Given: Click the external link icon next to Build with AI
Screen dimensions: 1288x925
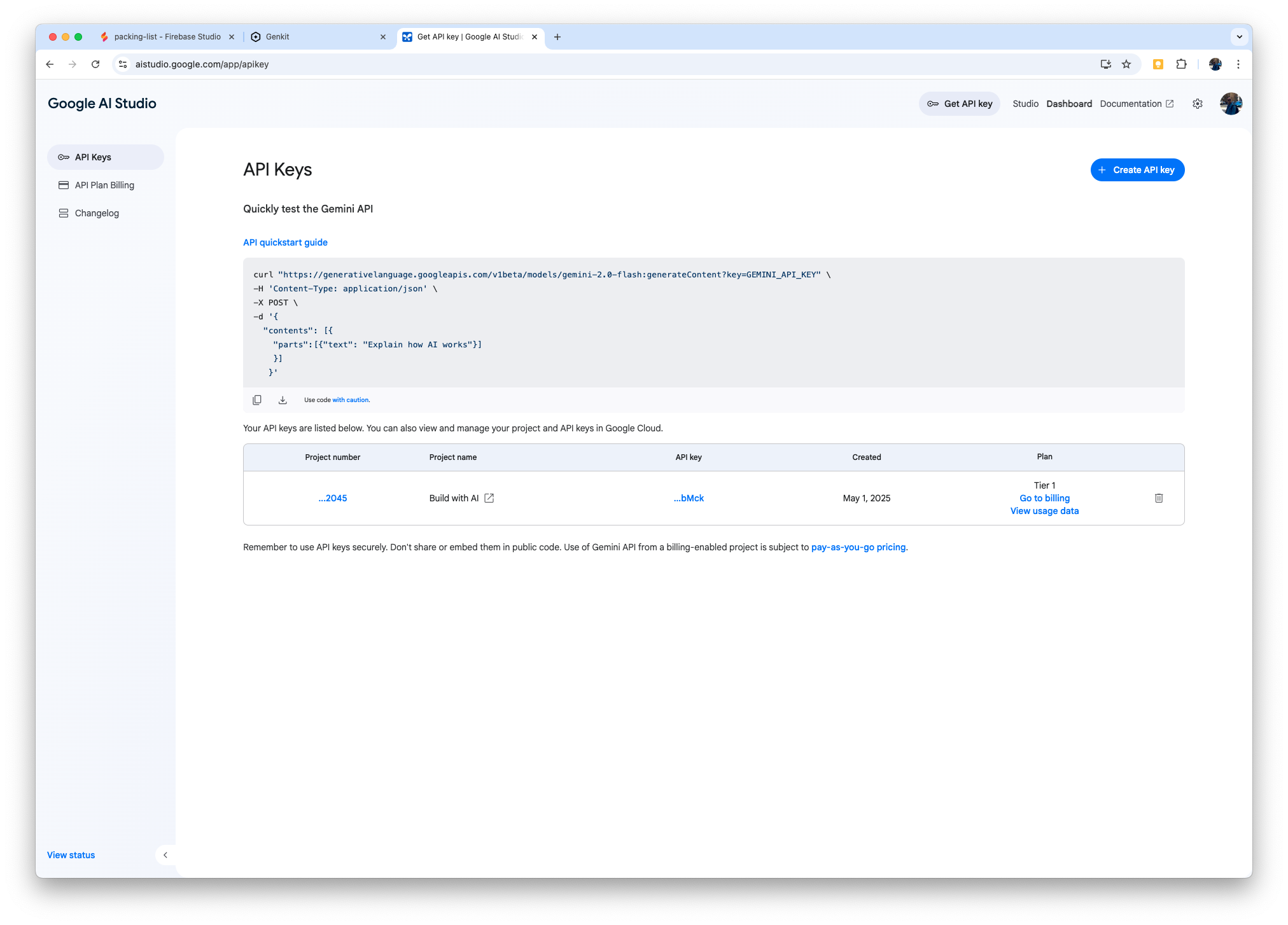Looking at the screenshot, I should (x=489, y=498).
